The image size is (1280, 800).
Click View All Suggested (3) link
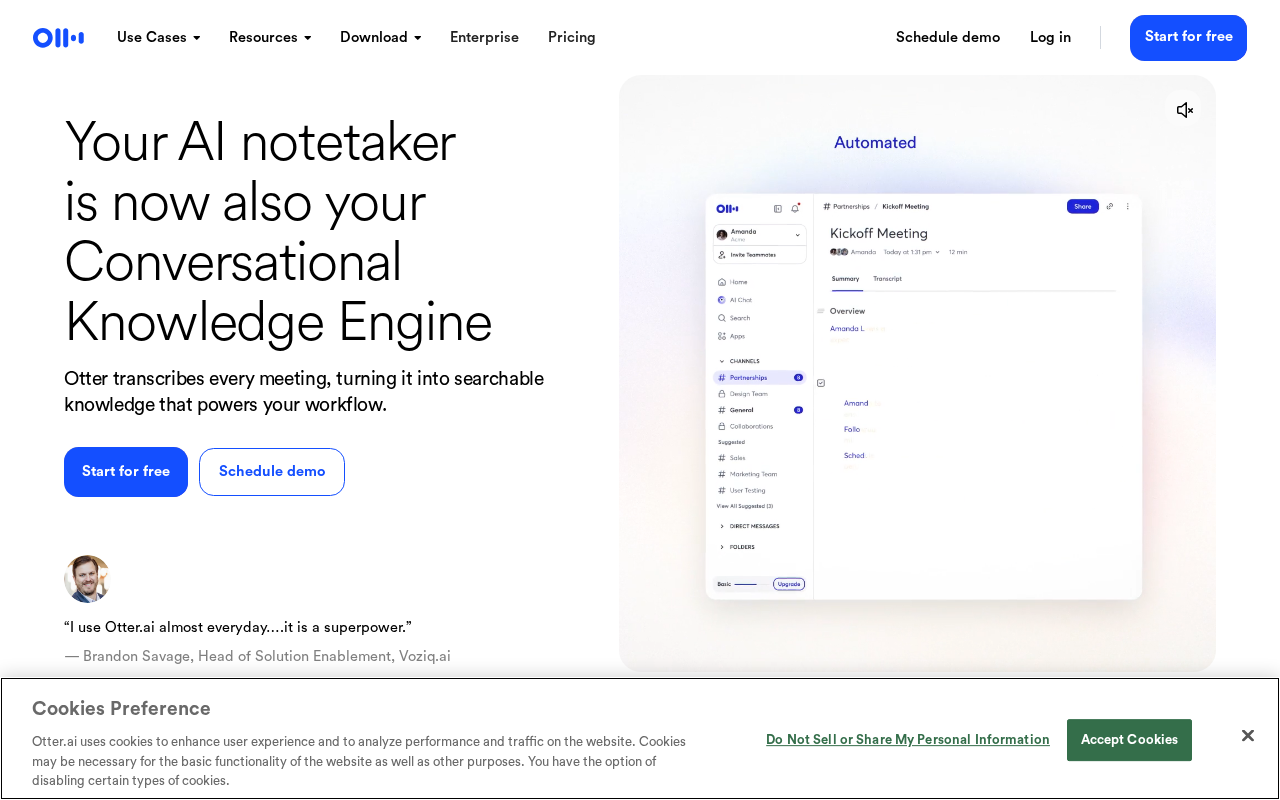coord(745,506)
